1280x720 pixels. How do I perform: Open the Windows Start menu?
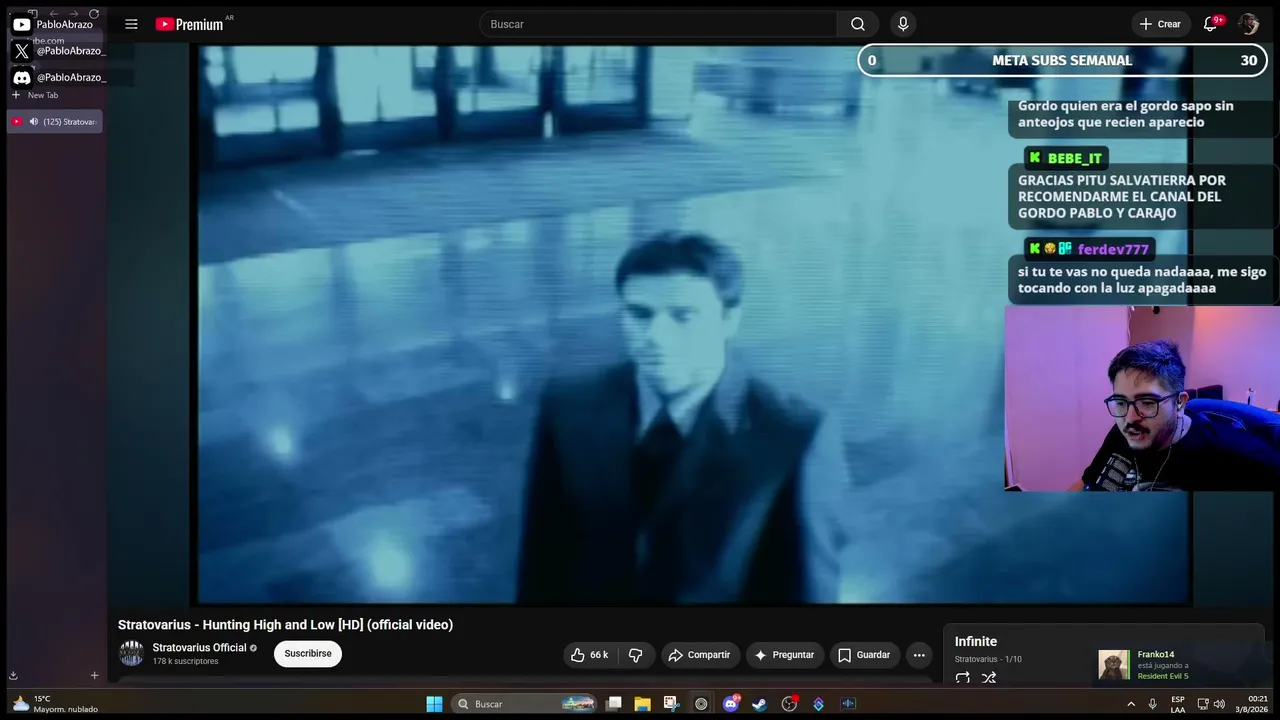[x=434, y=704]
